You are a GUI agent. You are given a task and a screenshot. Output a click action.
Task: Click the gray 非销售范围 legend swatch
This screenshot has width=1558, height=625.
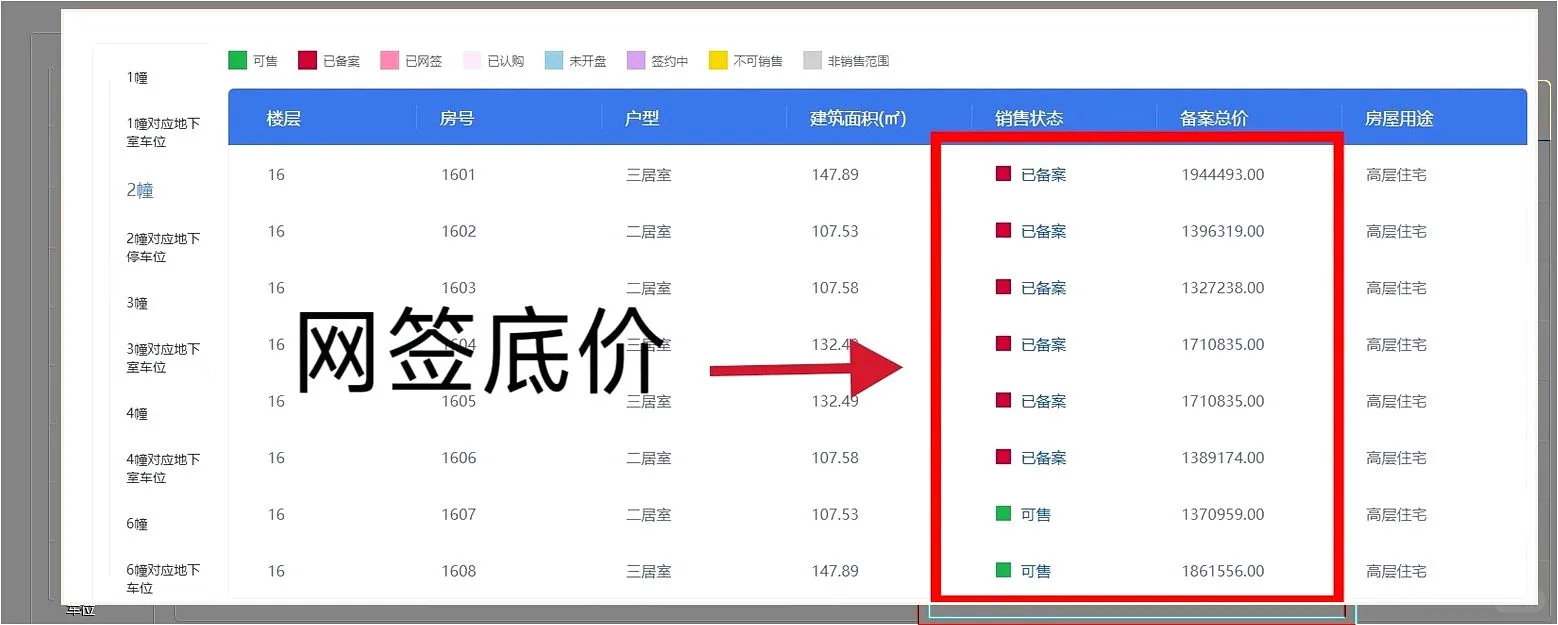(812, 60)
